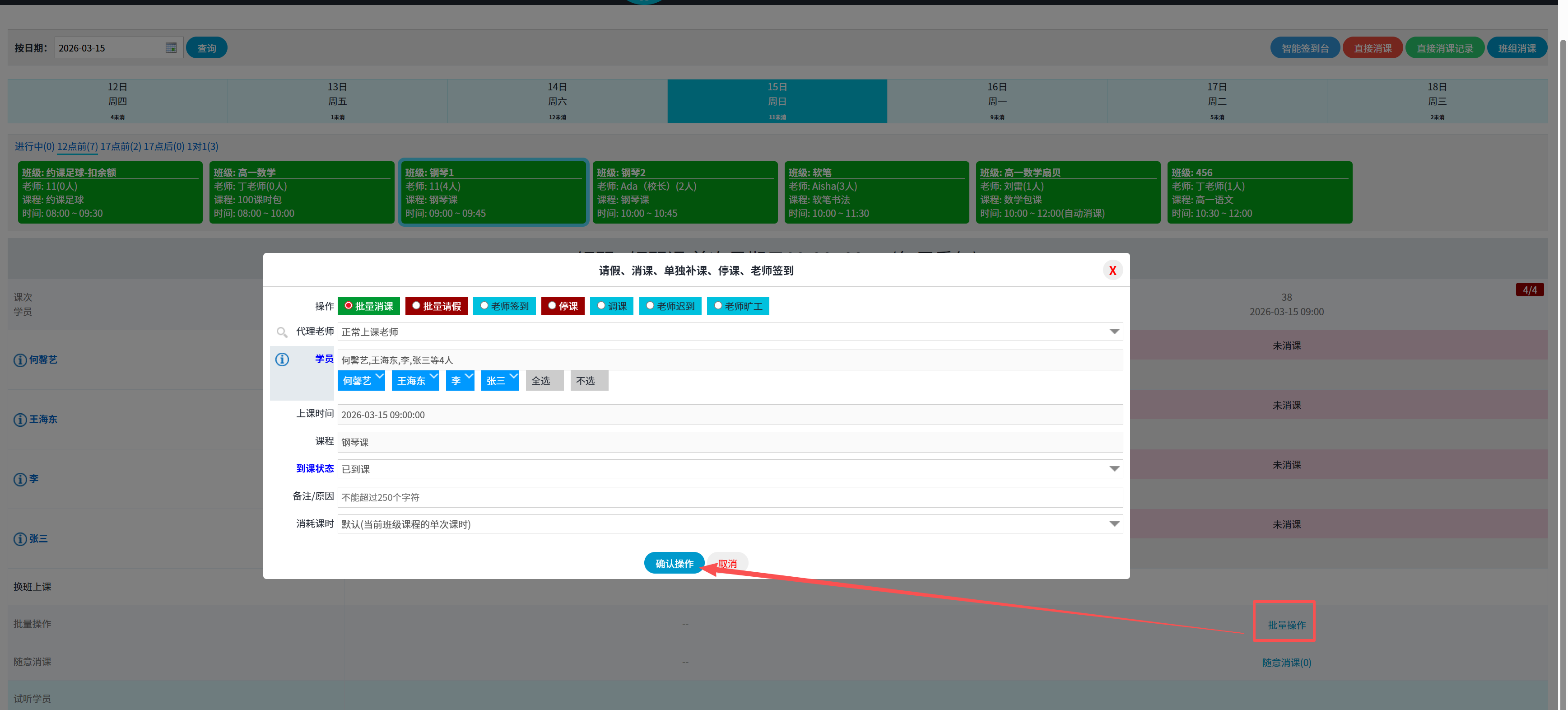Click info icon beside 李 in list
Image resolution: width=1568 pixels, height=710 pixels.
coord(19,479)
